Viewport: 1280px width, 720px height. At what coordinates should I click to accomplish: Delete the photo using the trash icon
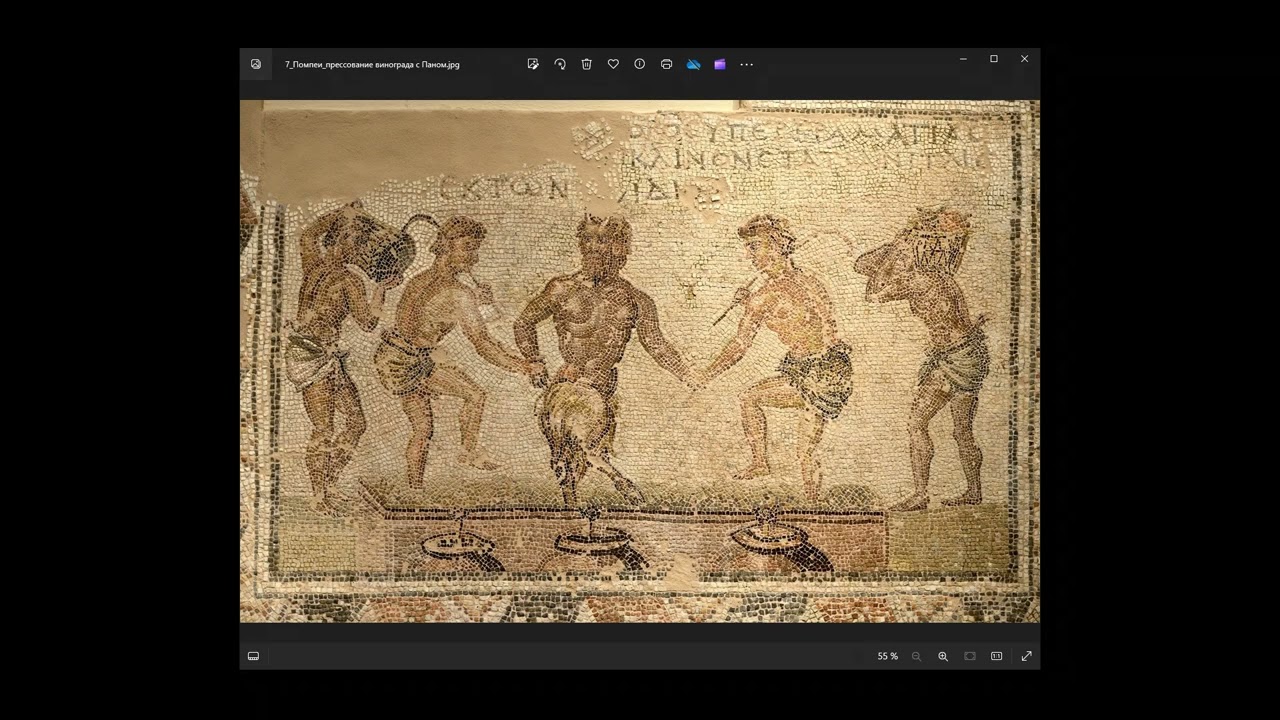pyautogui.click(x=587, y=64)
